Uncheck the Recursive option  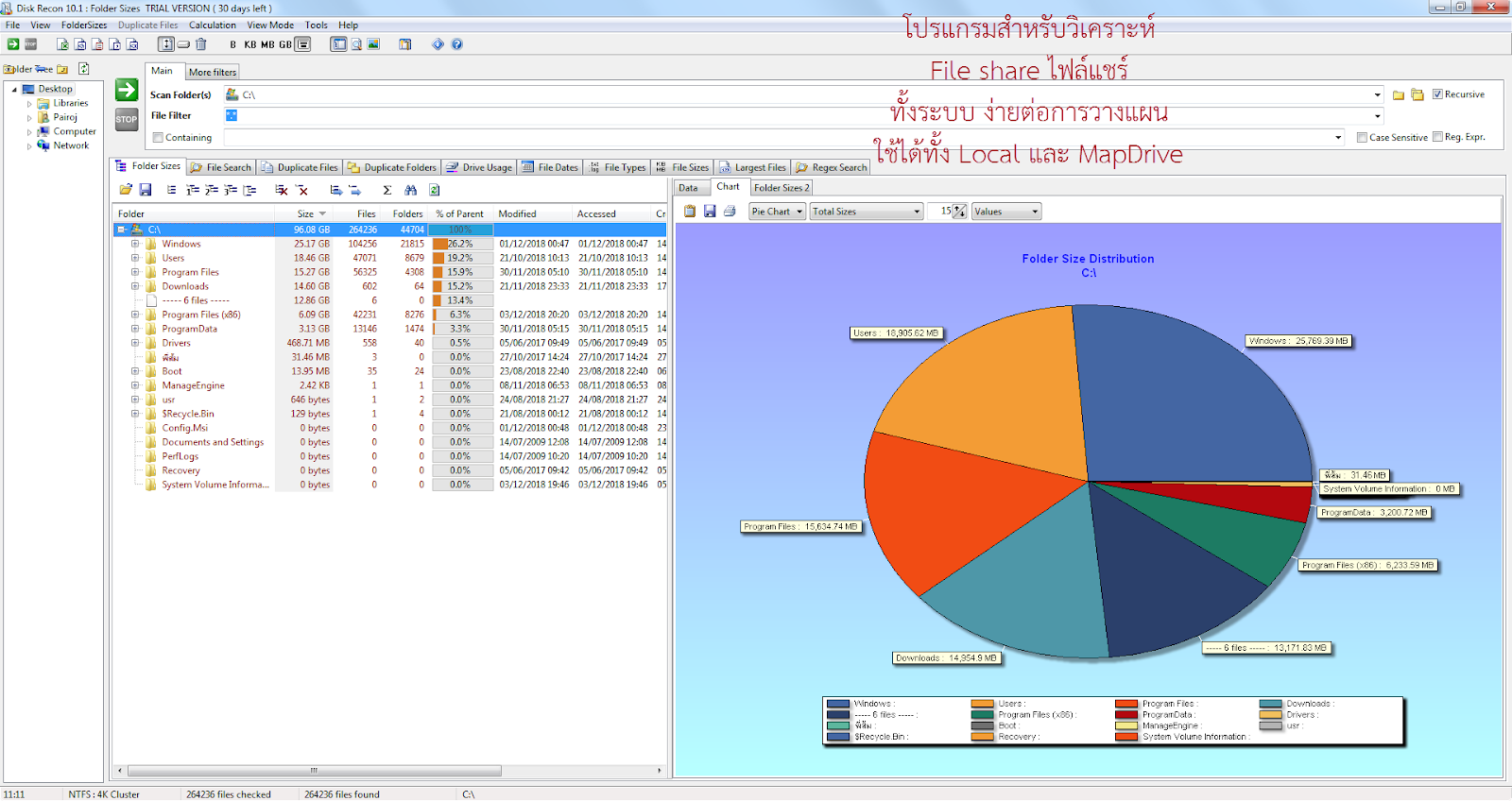coord(1437,94)
